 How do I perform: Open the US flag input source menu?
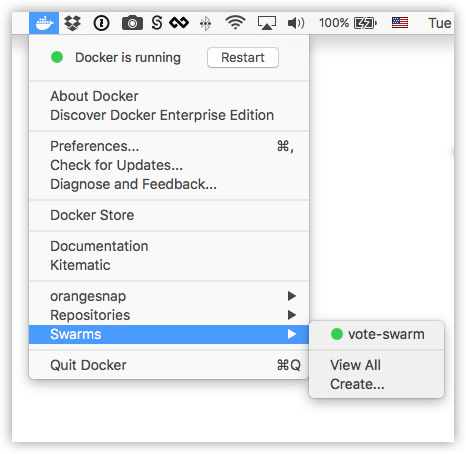click(400, 23)
